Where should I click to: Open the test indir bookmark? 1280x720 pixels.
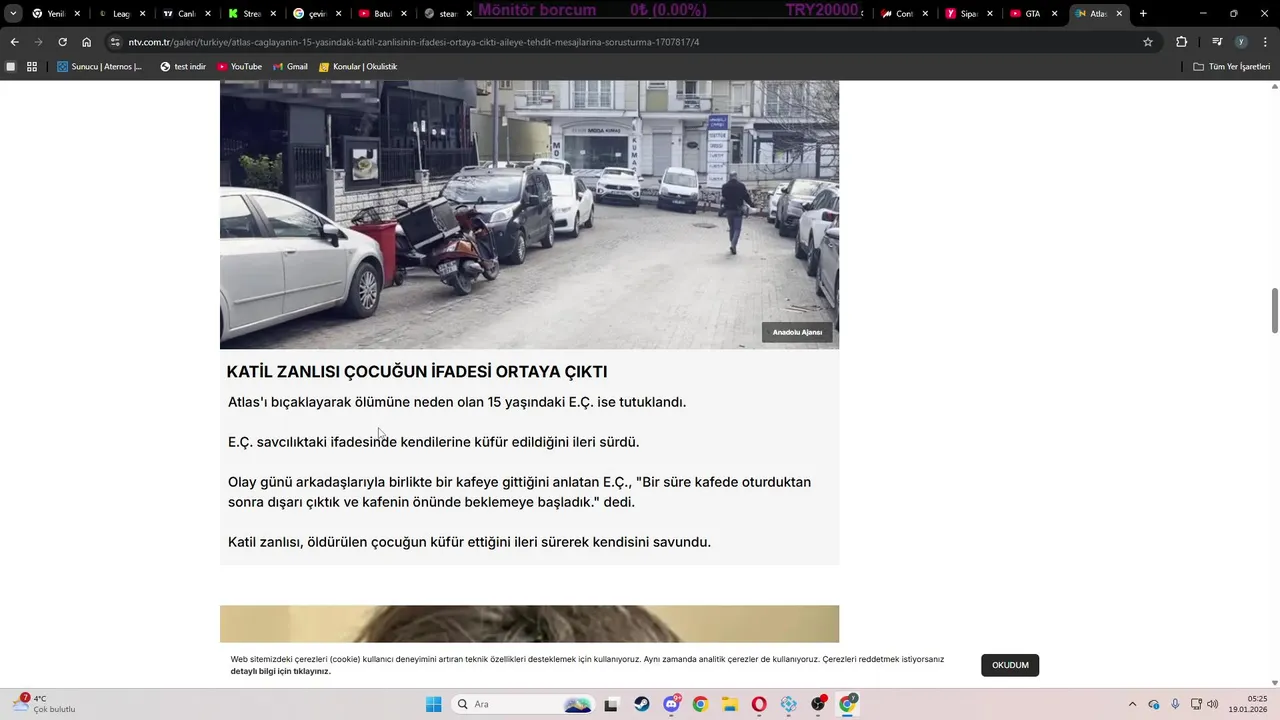tap(183, 67)
